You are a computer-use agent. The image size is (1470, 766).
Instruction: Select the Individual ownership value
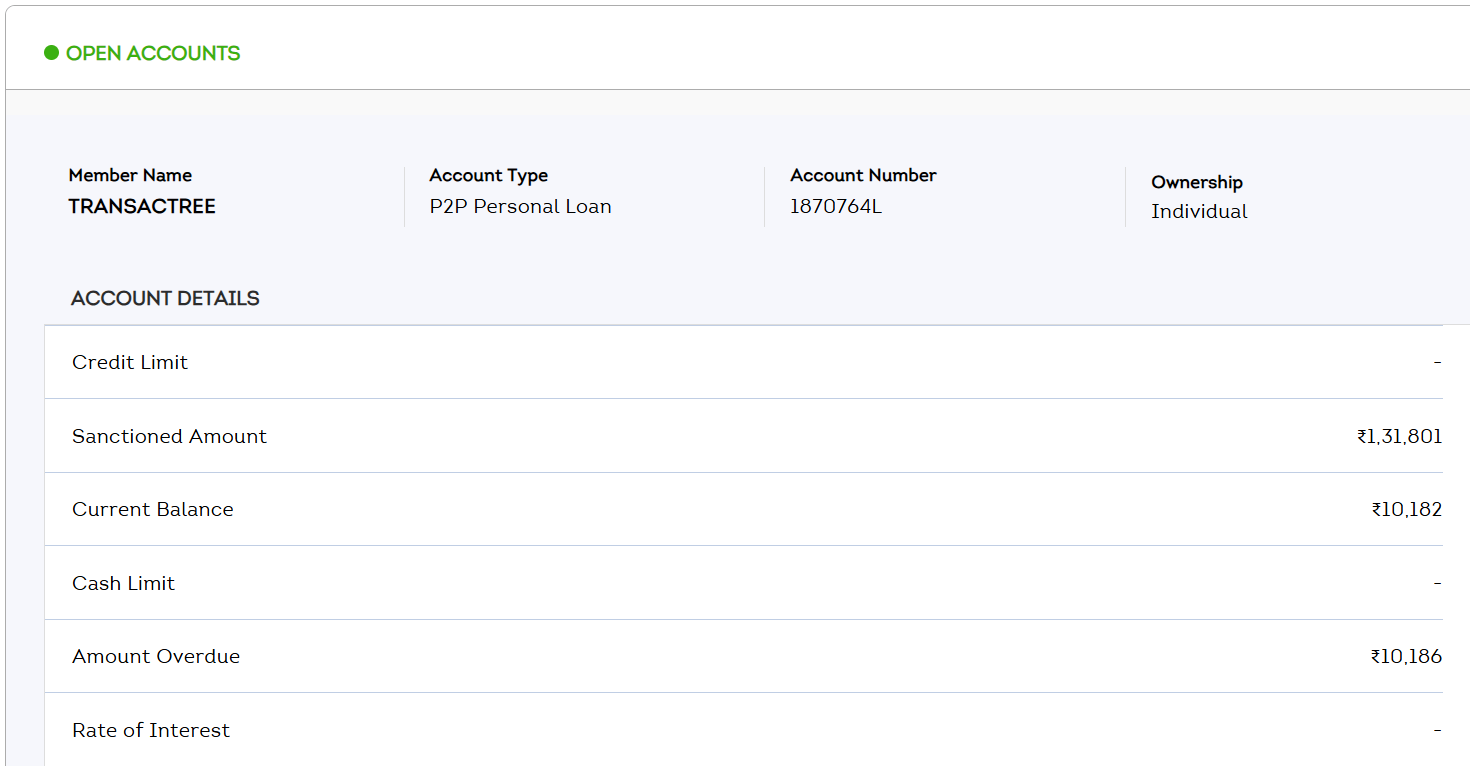(1199, 211)
